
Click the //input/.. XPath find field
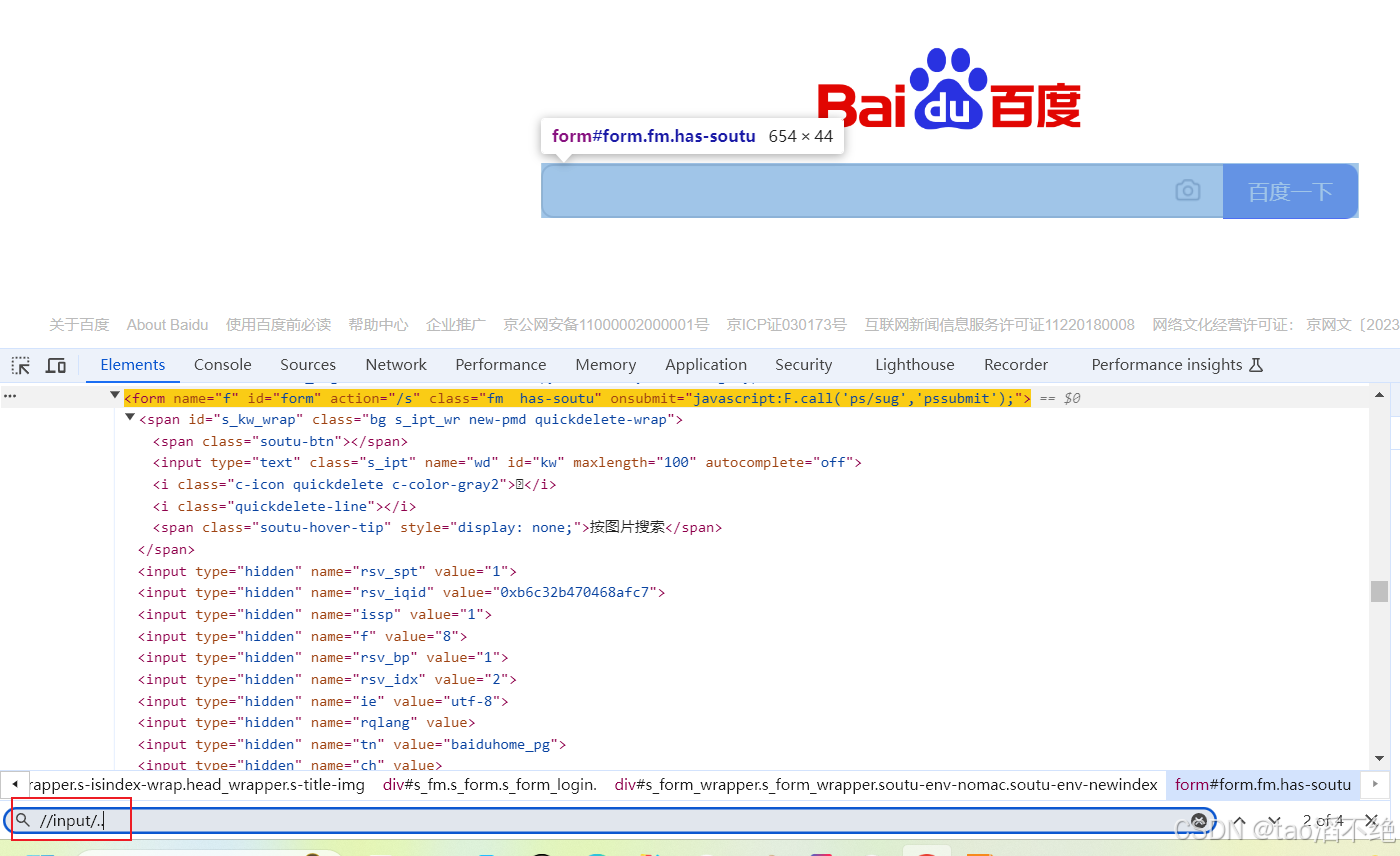coord(610,821)
